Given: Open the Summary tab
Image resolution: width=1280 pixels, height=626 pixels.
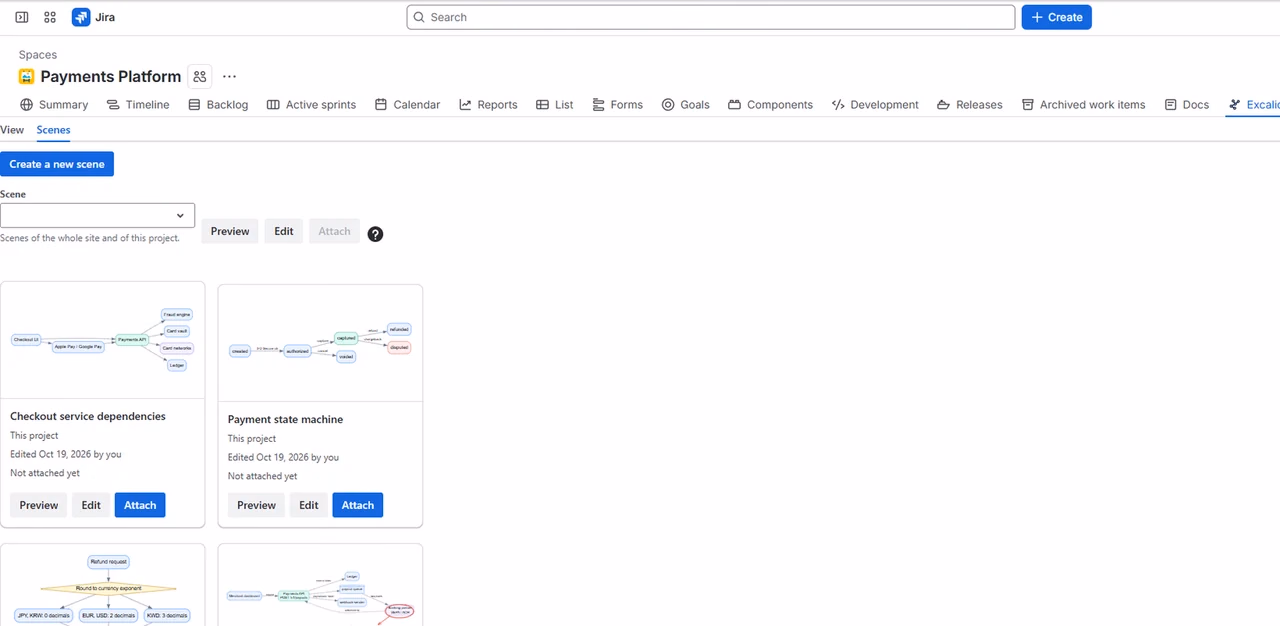Looking at the screenshot, I should pyautogui.click(x=54, y=104).
